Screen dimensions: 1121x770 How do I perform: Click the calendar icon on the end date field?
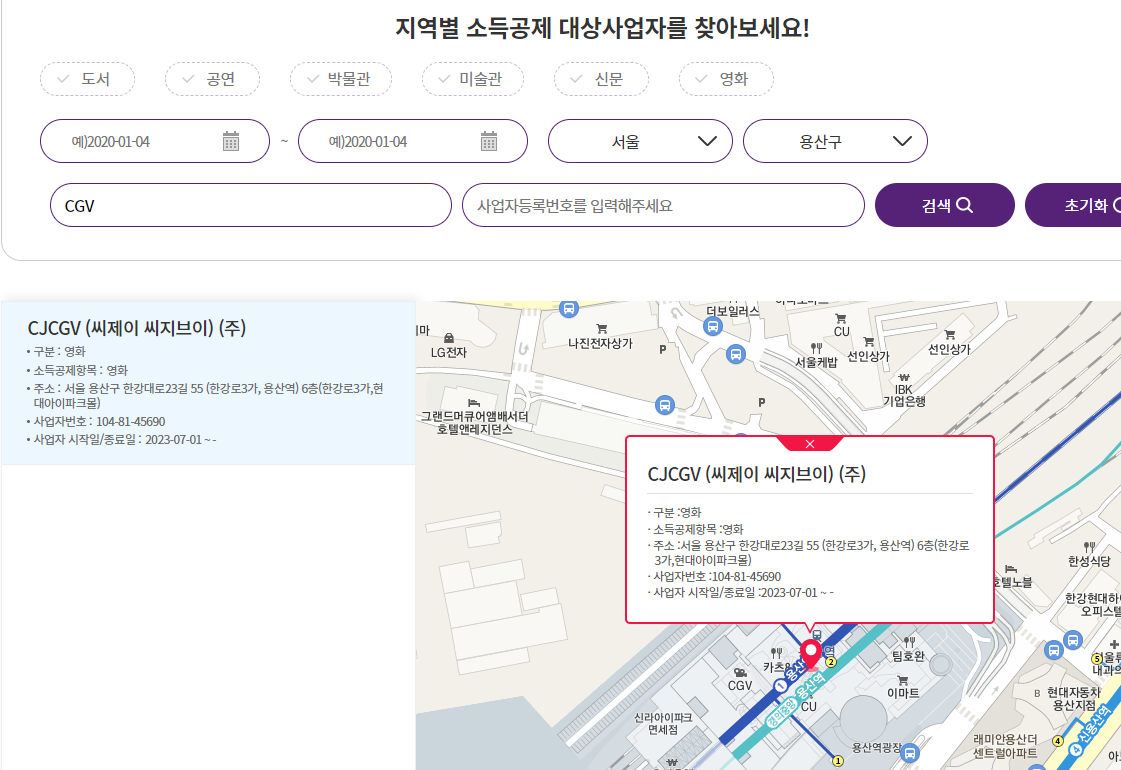pyautogui.click(x=491, y=141)
